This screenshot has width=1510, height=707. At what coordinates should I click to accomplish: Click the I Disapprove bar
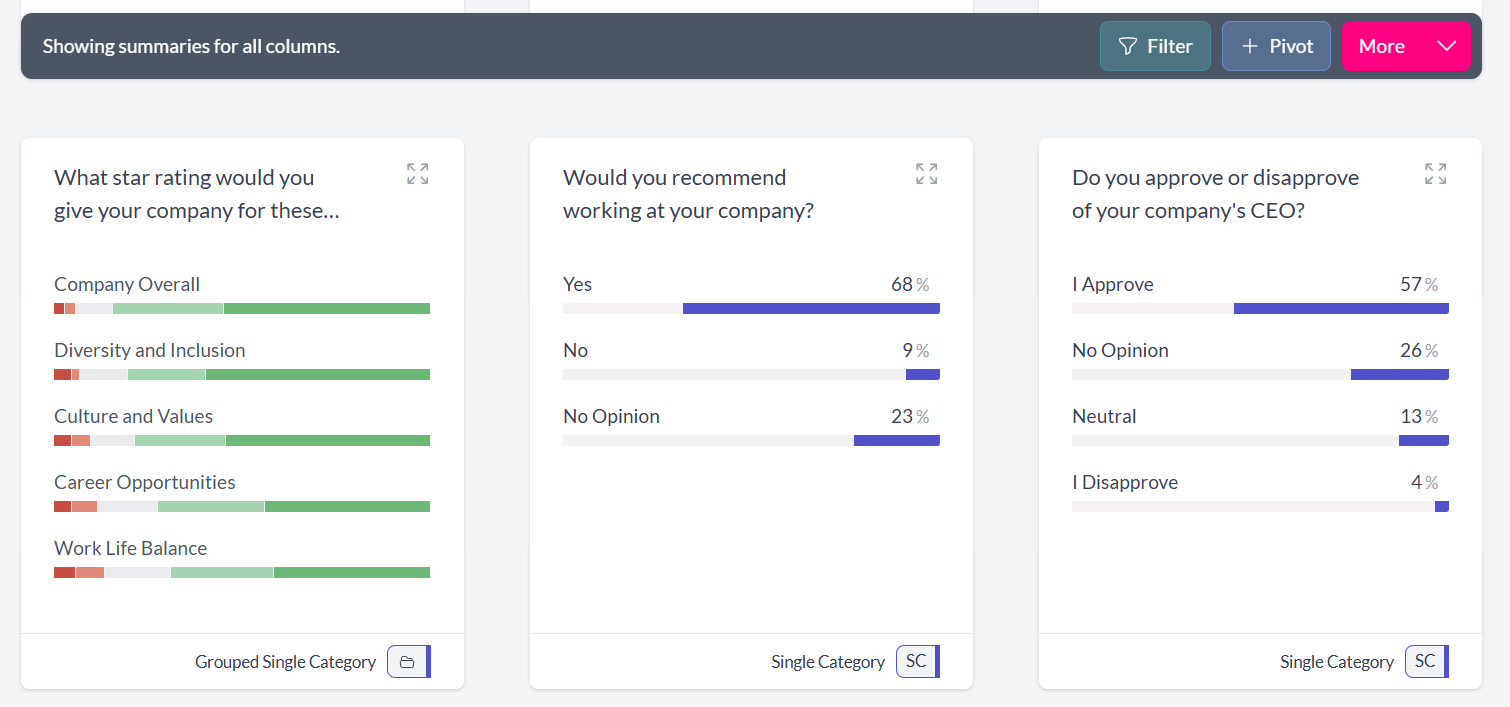click(x=1260, y=507)
